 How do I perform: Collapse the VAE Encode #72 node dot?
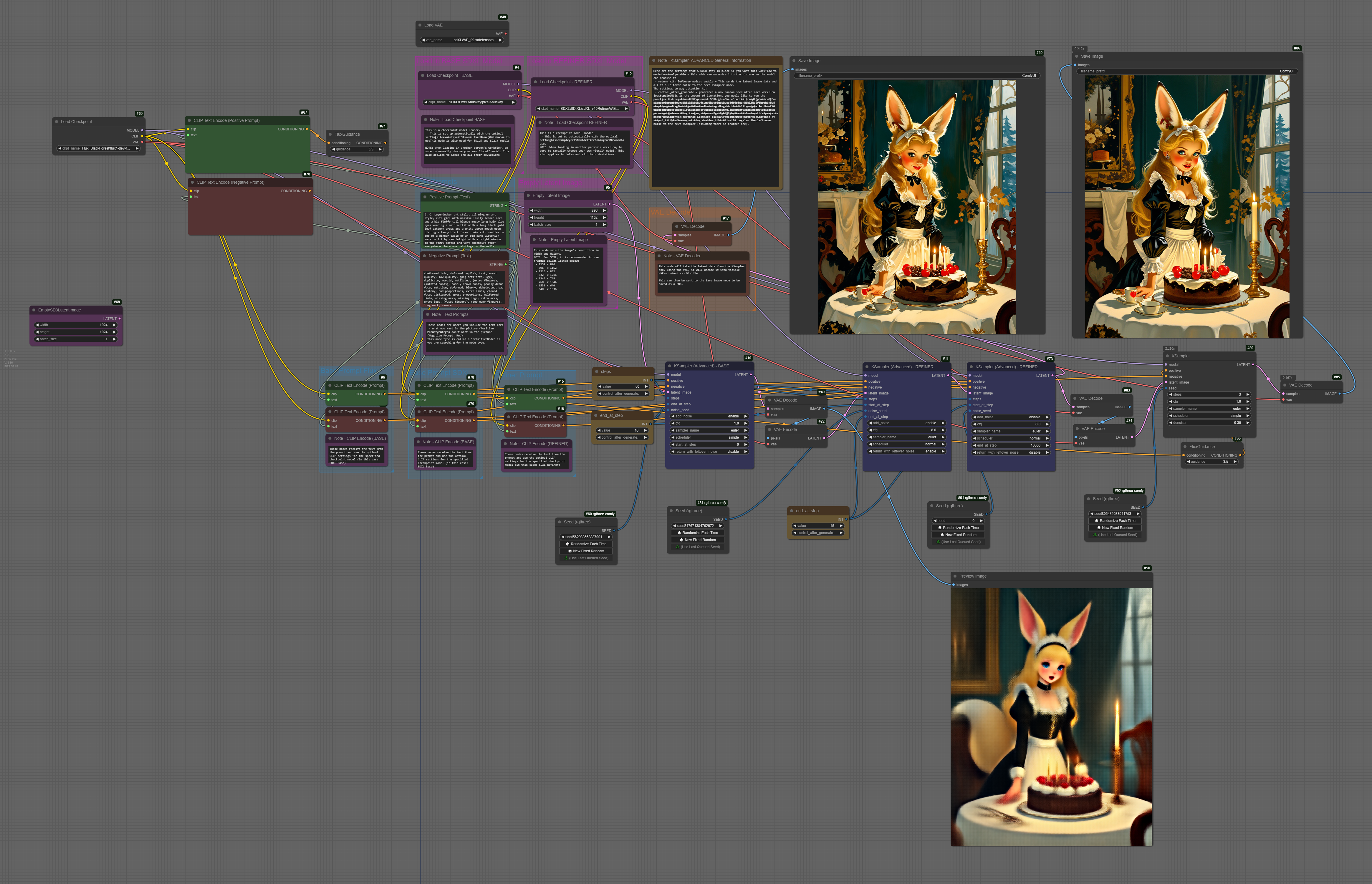pyautogui.click(x=769, y=429)
